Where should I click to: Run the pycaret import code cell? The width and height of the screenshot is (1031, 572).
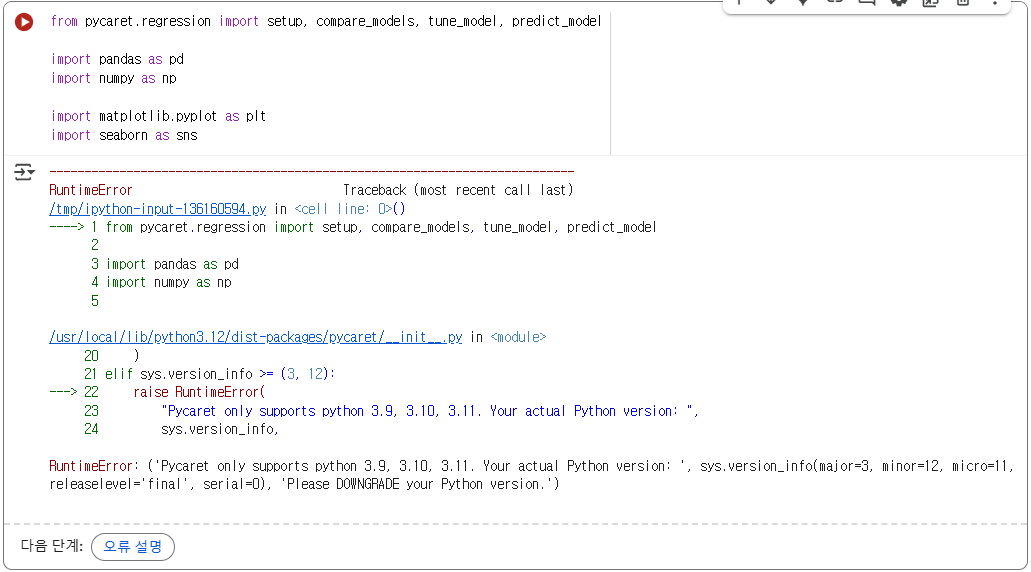[24, 22]
